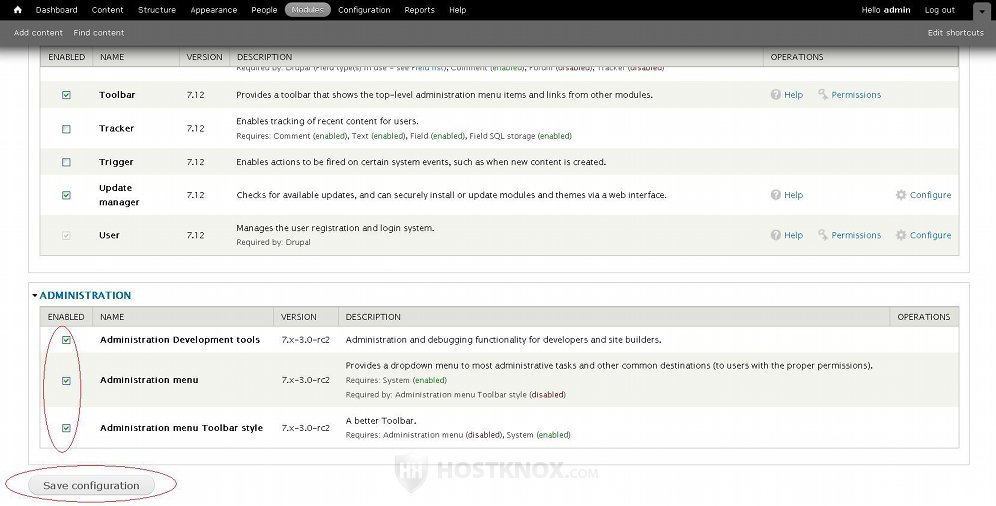Toggle Administration Development tools checkbox
Viewport: 996px width, 506px height.
tap(66, 340)
